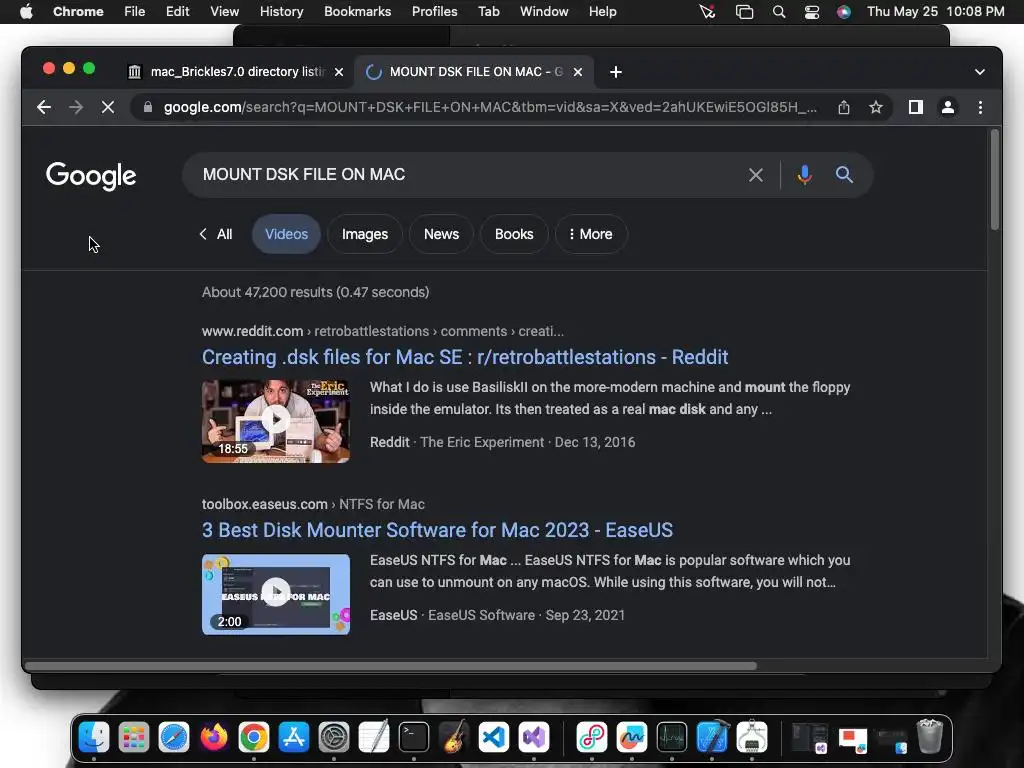
Task: Open a new tab with plus button
Action: point(616,72)
